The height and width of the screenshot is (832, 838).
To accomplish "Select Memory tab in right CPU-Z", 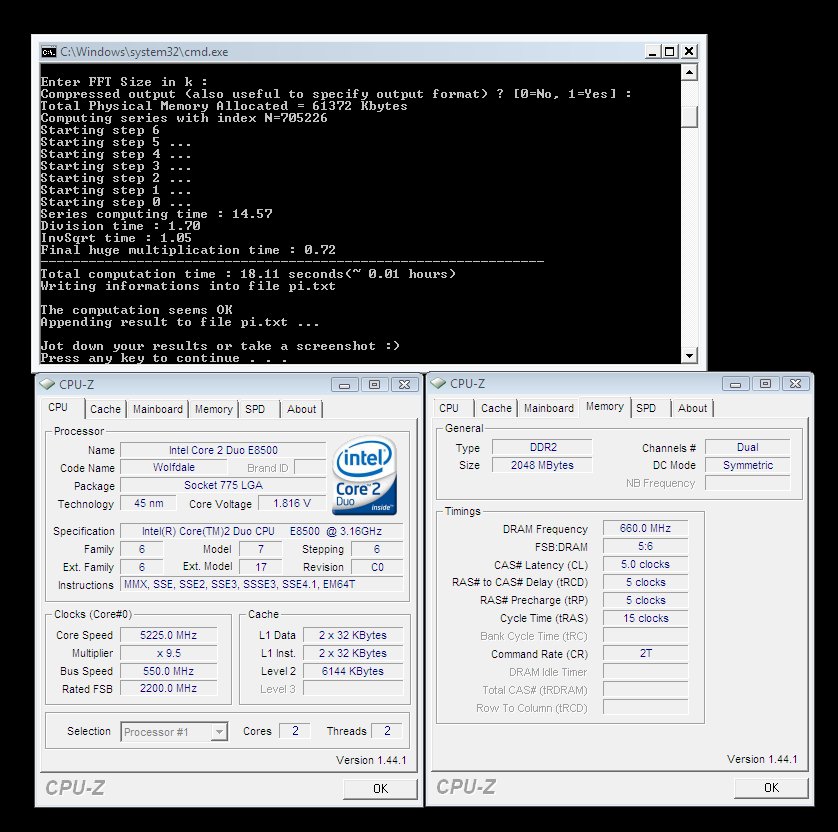I will tap(604, 407).
